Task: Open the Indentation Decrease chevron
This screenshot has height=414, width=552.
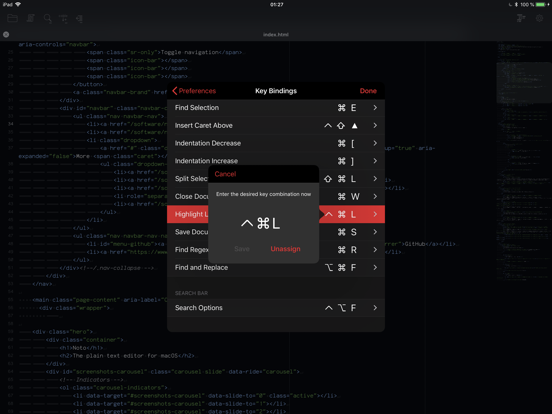Action: pos(375,143)
